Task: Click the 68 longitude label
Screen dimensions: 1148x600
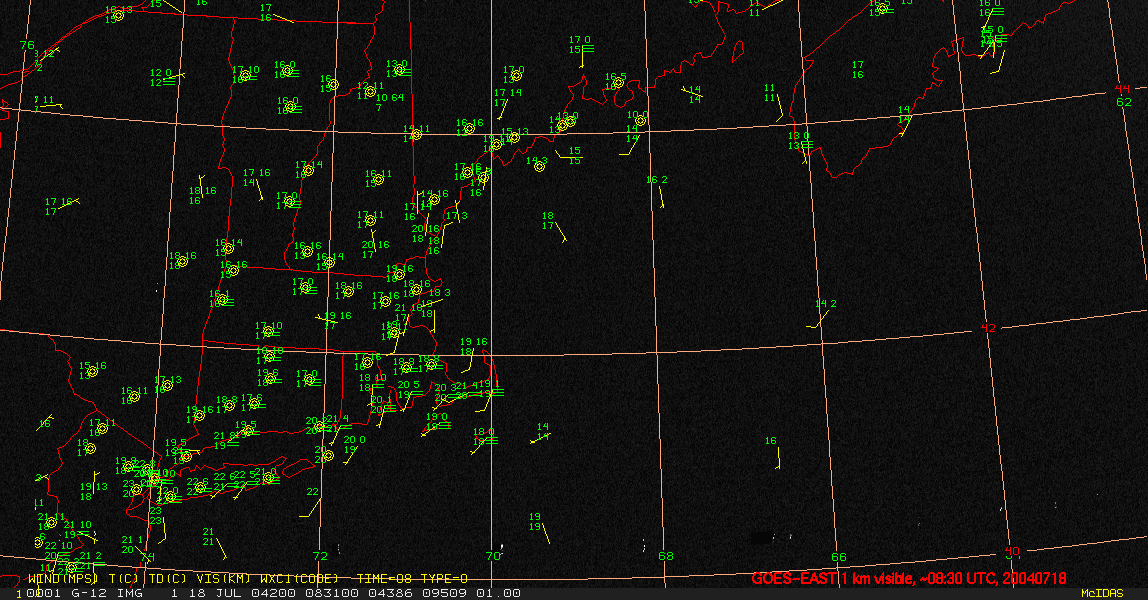Action: (x=666, y=556)
